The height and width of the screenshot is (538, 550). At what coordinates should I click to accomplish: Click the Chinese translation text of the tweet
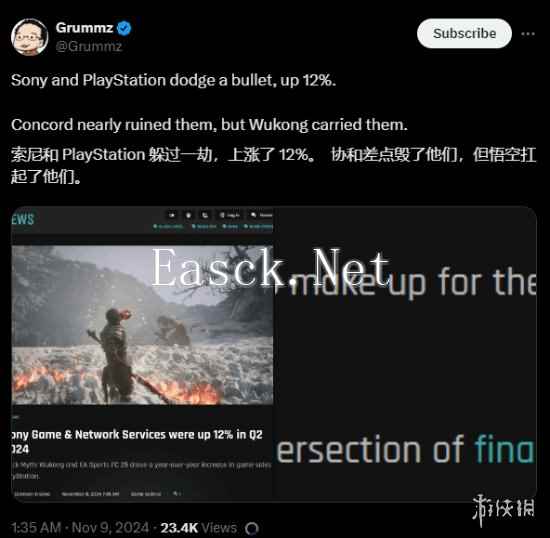(x=274, y=165)
